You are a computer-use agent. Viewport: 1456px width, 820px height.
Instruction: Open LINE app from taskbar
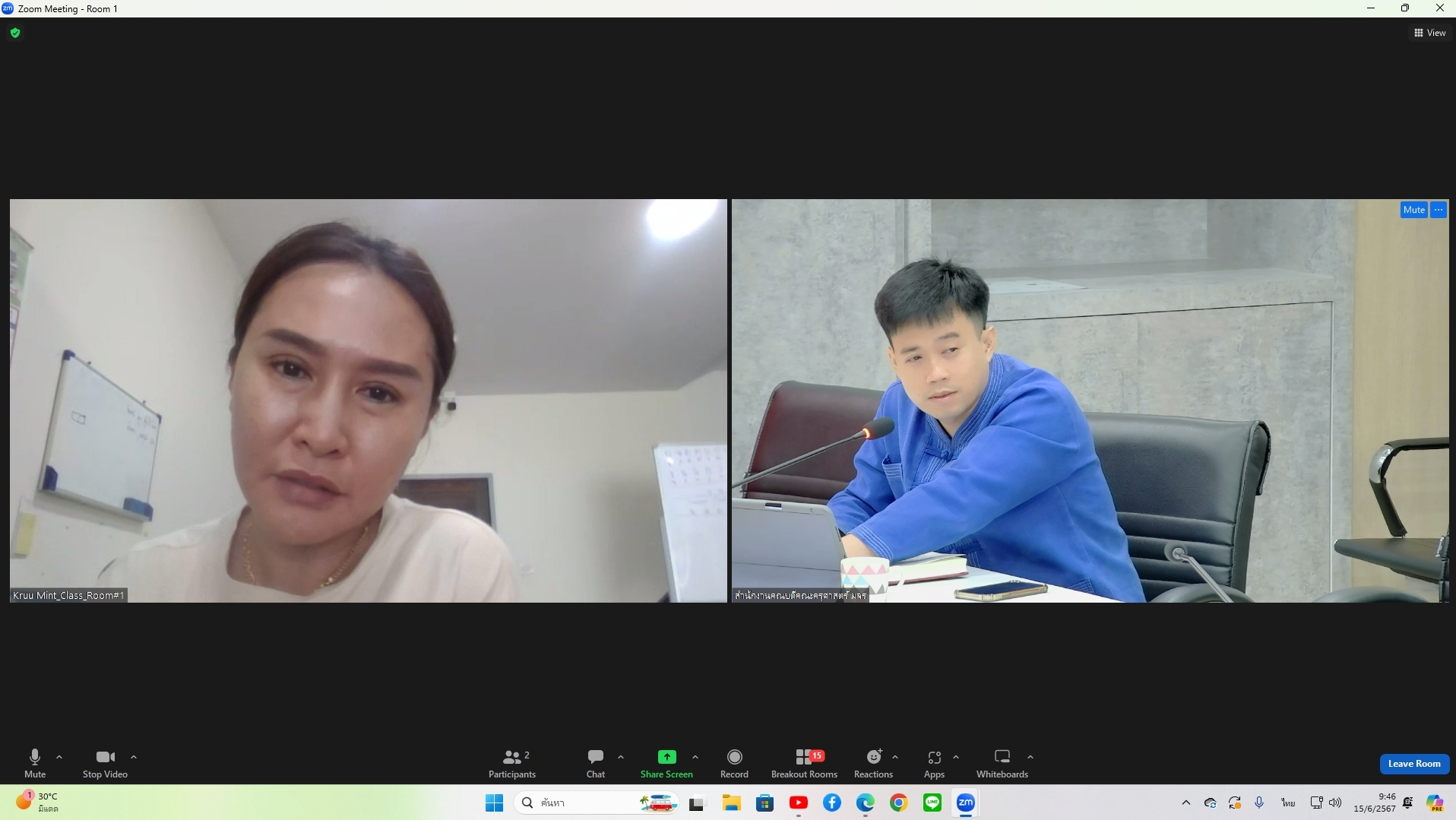point(932,803)
